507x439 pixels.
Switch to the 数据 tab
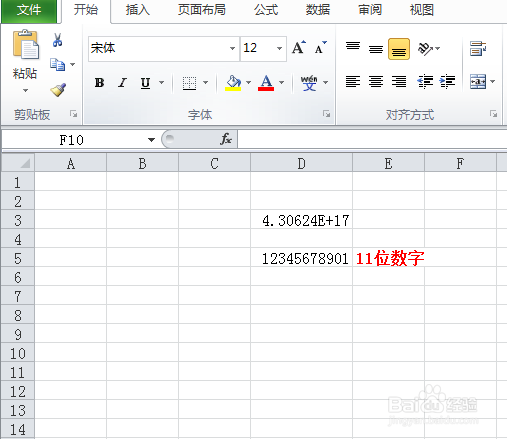pos(318,10)
